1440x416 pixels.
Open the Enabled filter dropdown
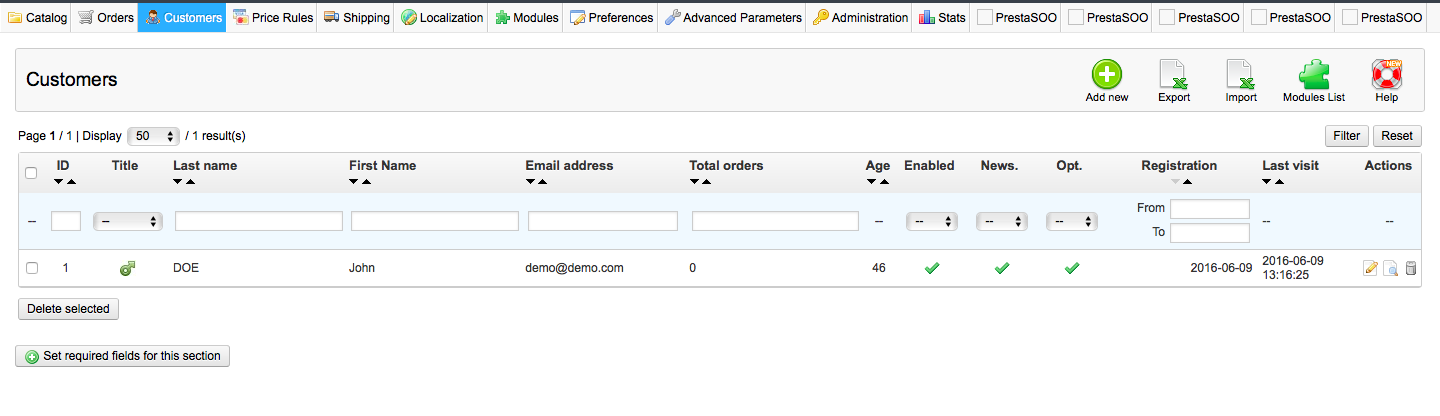[x=932, y=221]
